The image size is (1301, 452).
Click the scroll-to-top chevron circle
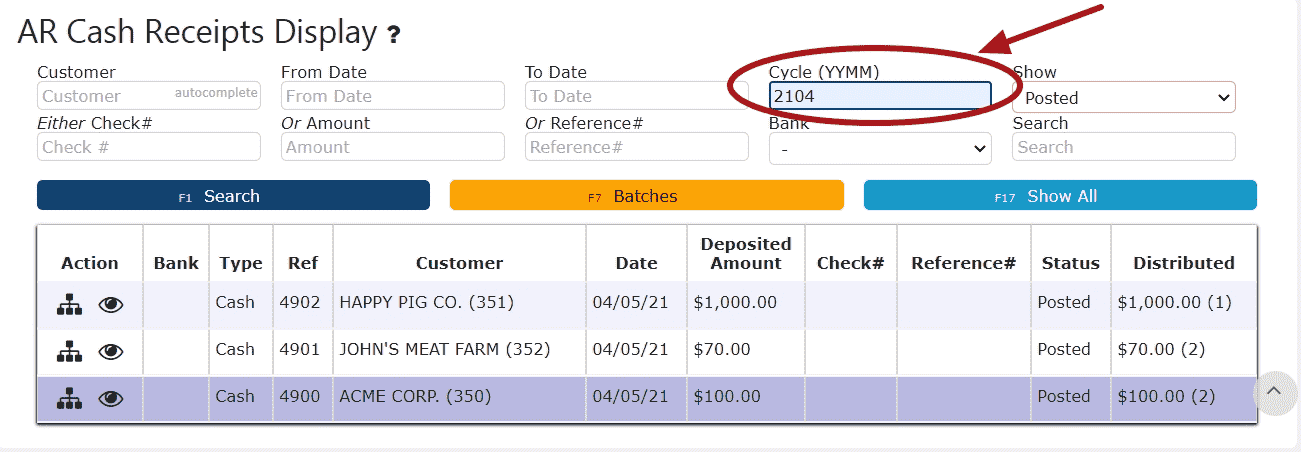coord(1274,391)
